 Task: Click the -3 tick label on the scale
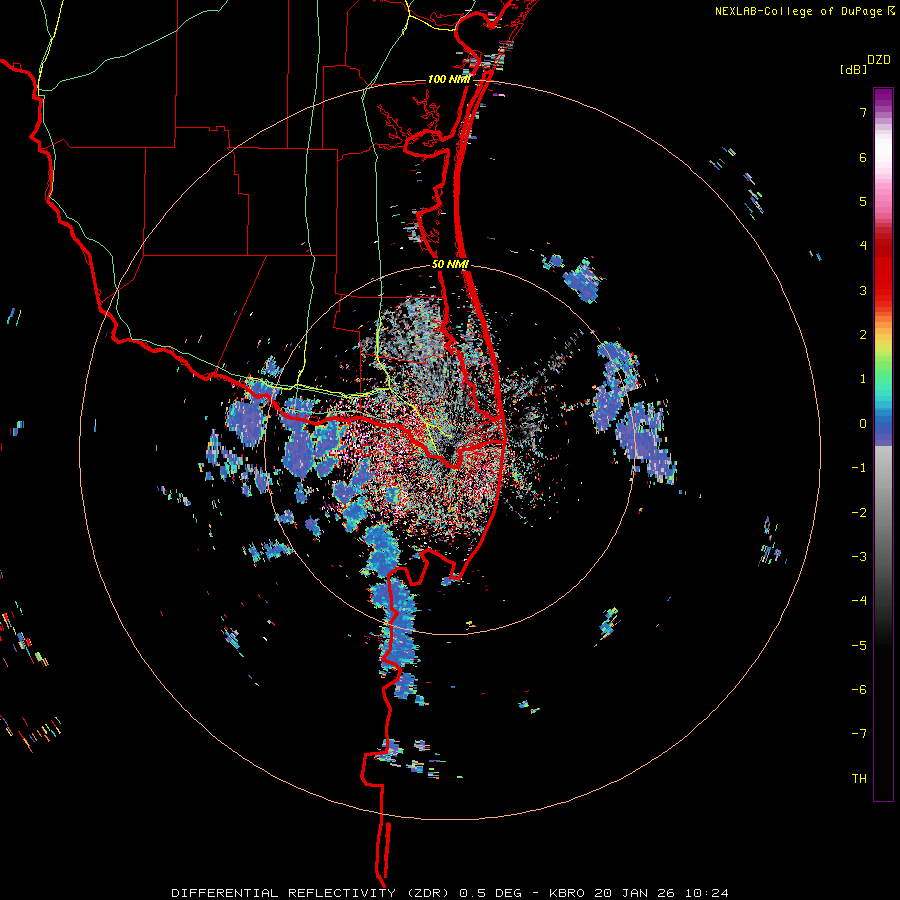coord(859,557)
